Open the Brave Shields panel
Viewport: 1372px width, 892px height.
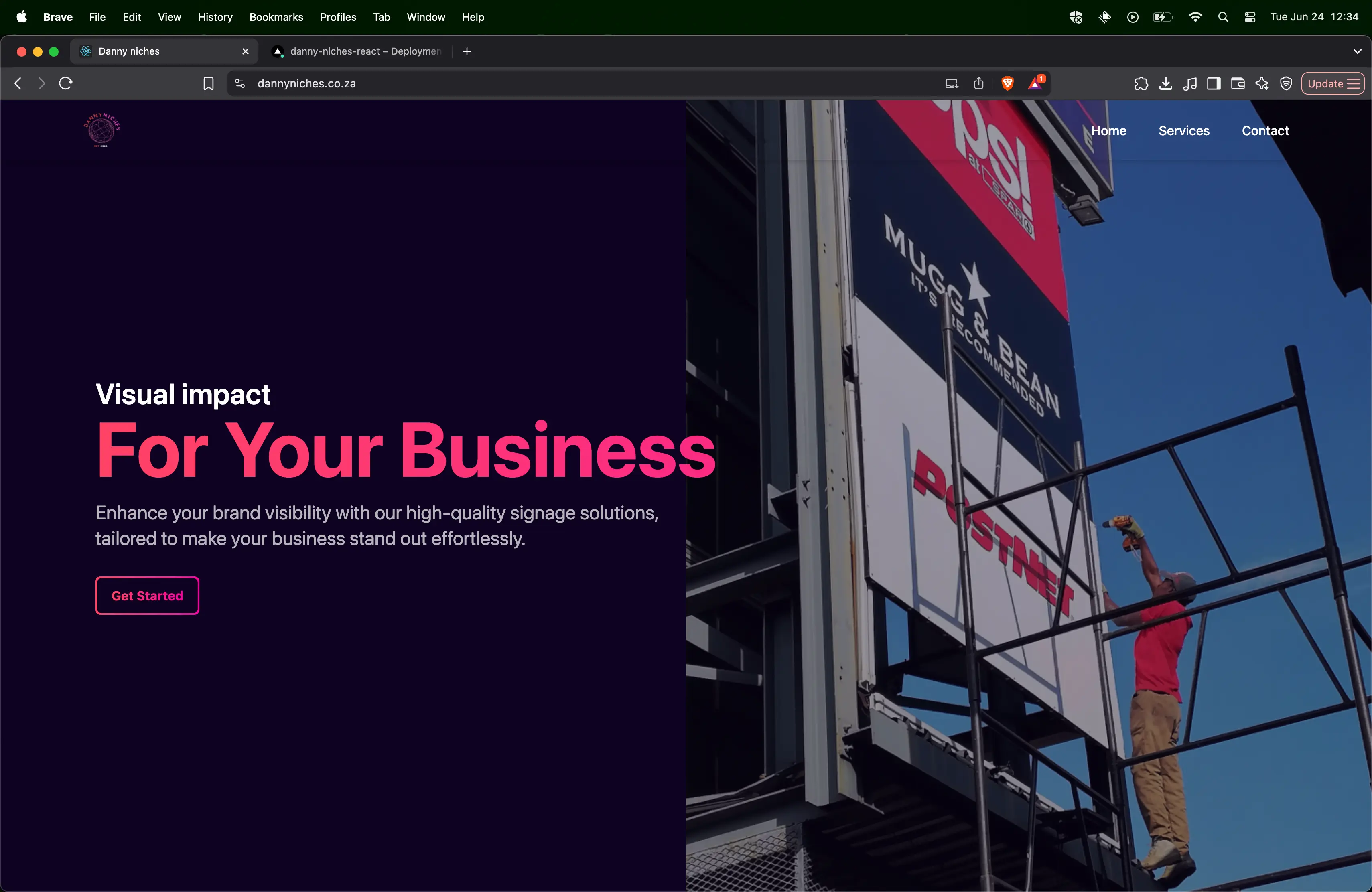point(1008,83)
